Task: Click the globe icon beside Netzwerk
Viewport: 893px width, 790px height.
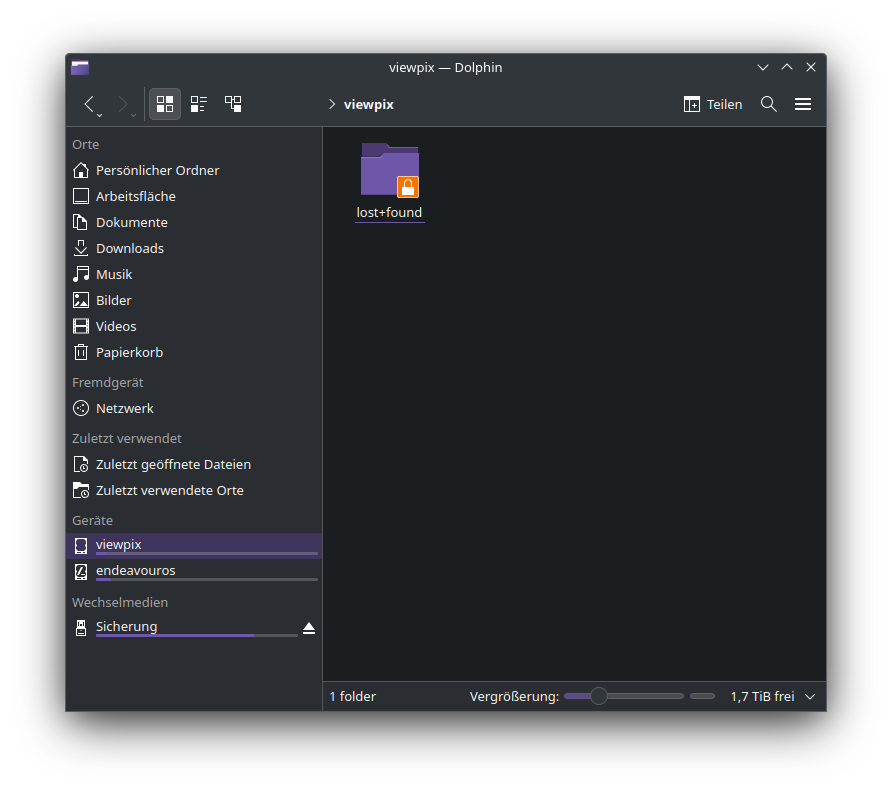Action: coord(81,408)
